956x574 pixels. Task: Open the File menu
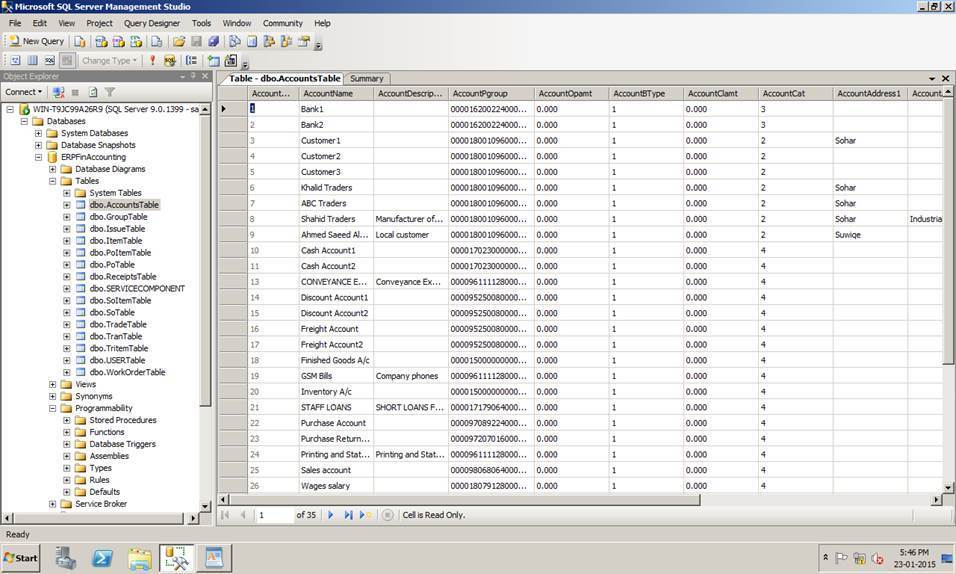(x=15, y=23)
